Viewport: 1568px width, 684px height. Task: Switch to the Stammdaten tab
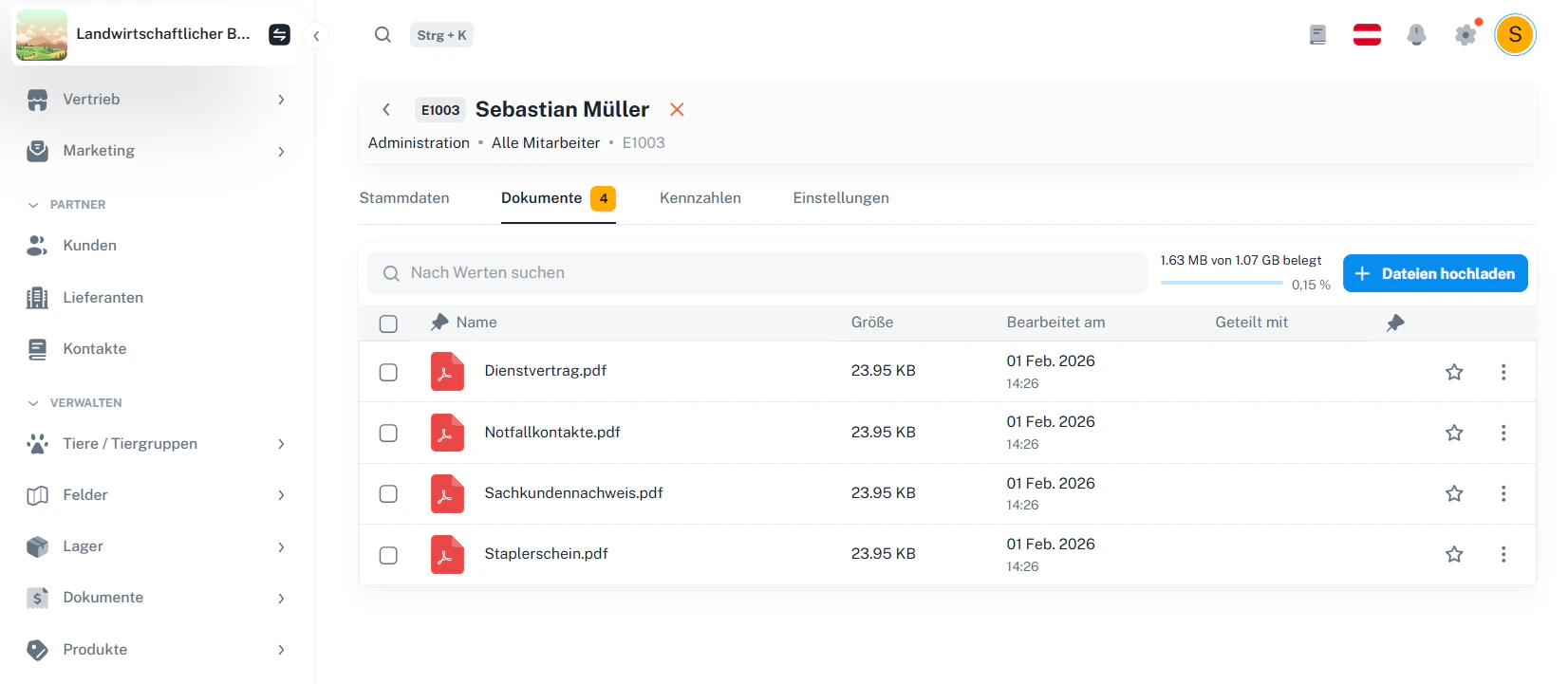pyautogui.click(x=404, y=198)
